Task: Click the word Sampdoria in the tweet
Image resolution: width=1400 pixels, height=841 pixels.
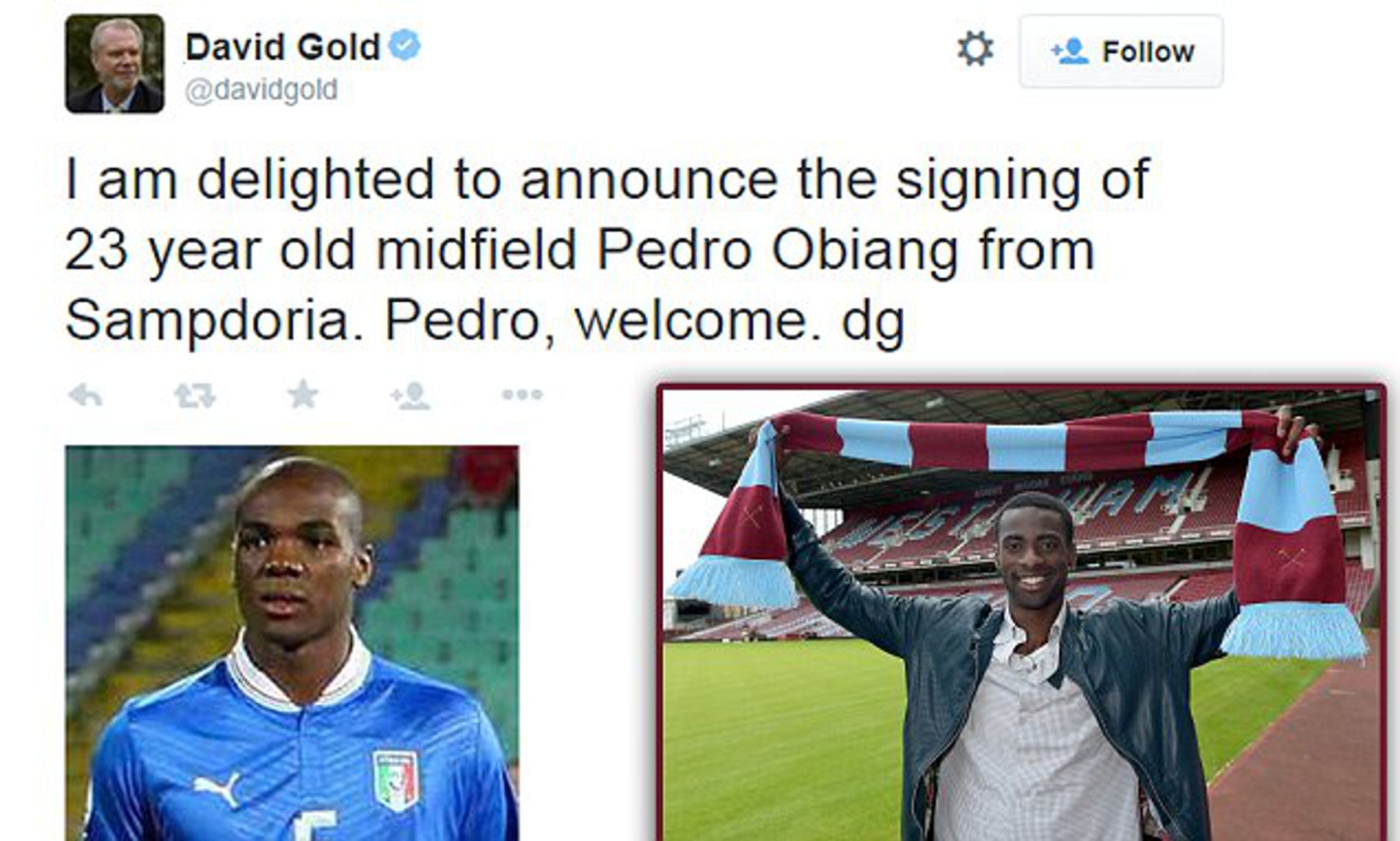Action: tap(207, 320)
